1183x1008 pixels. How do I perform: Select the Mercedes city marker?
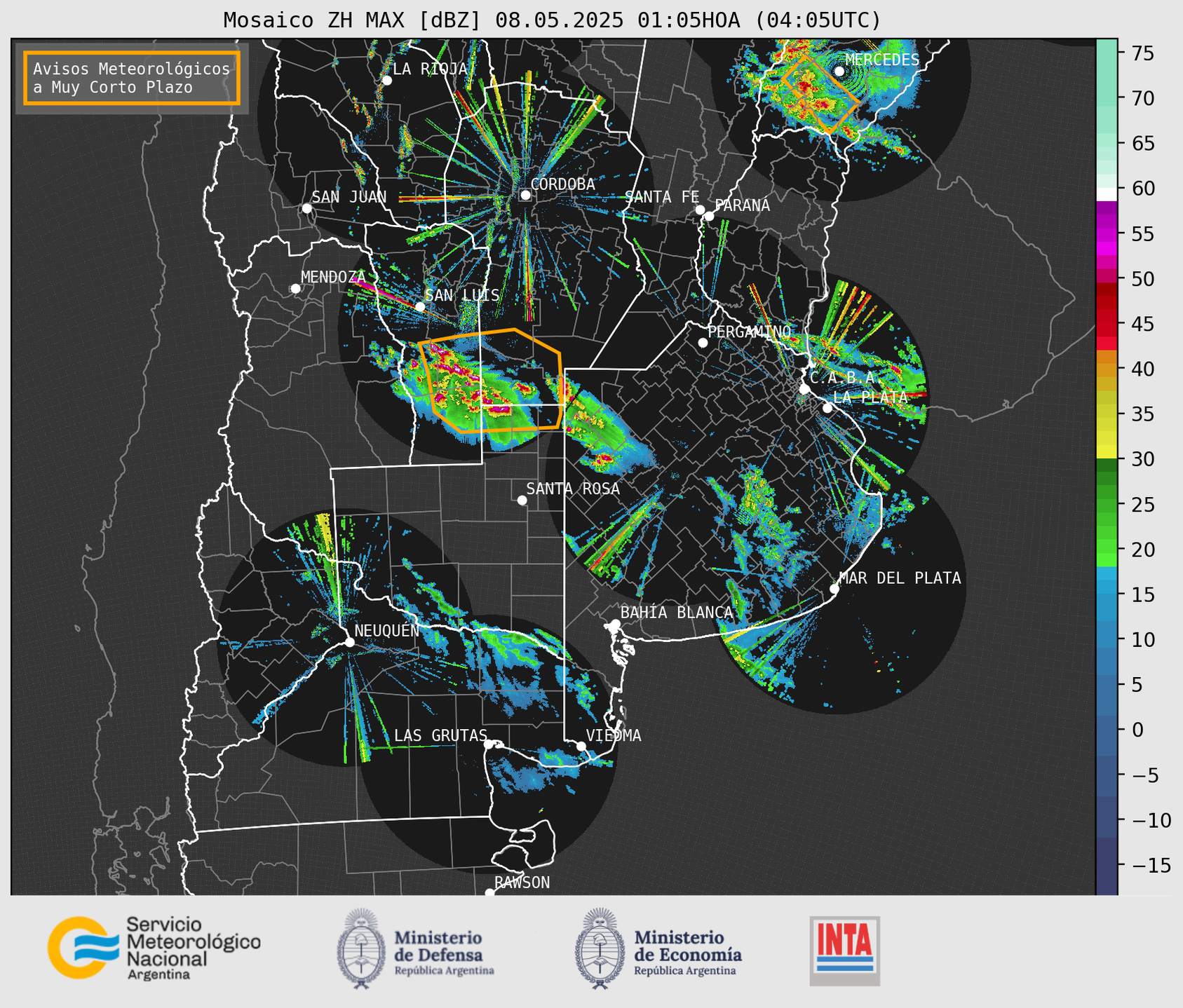coord(839,71)
